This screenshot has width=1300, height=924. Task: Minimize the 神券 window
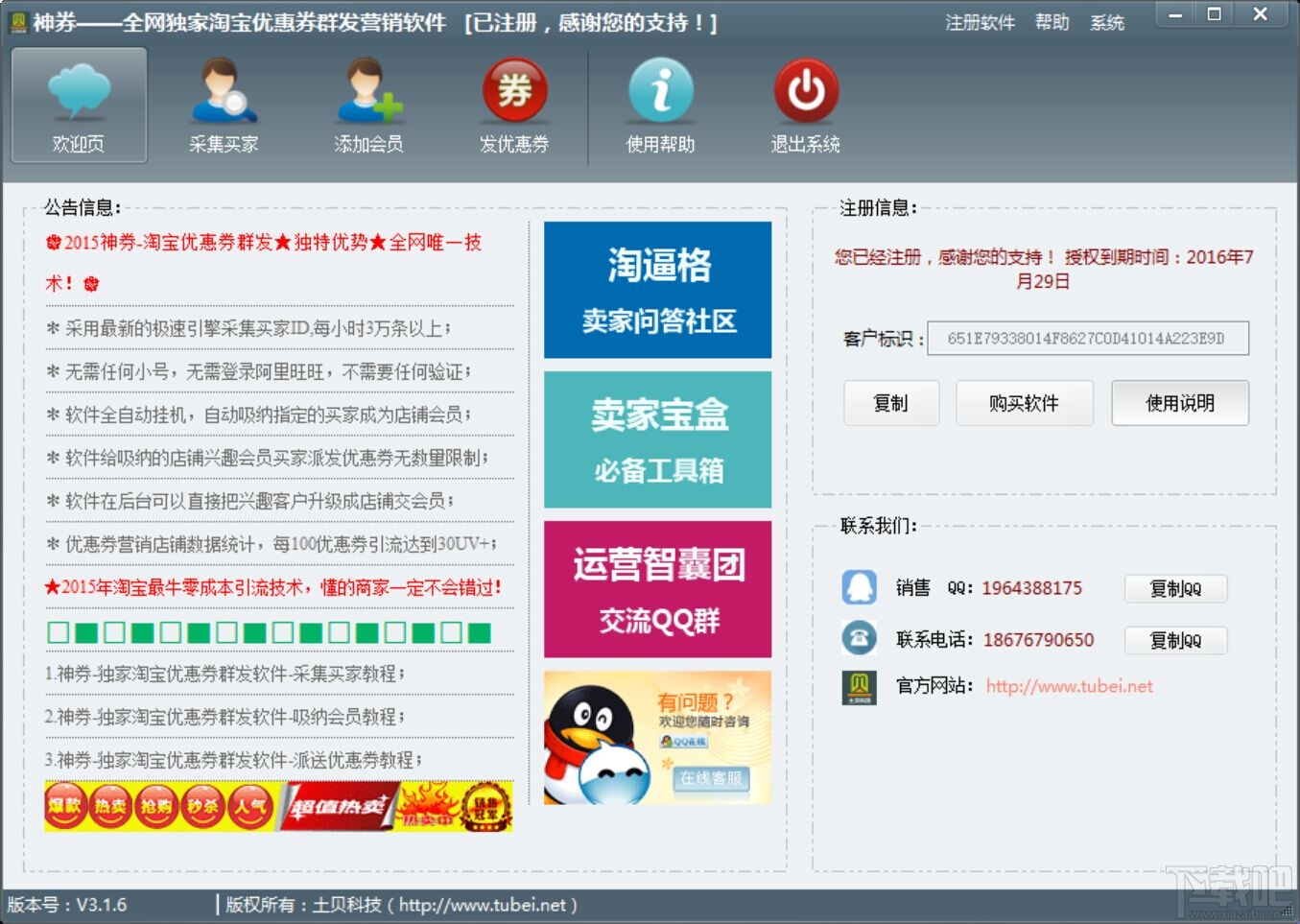[x=1174, y=14]
